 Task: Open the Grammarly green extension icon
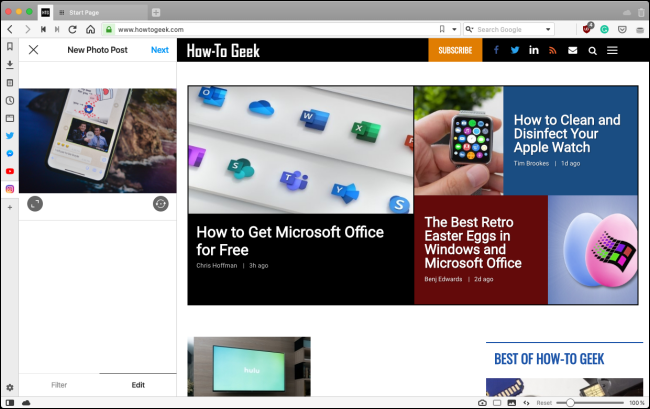click(604, 29)
